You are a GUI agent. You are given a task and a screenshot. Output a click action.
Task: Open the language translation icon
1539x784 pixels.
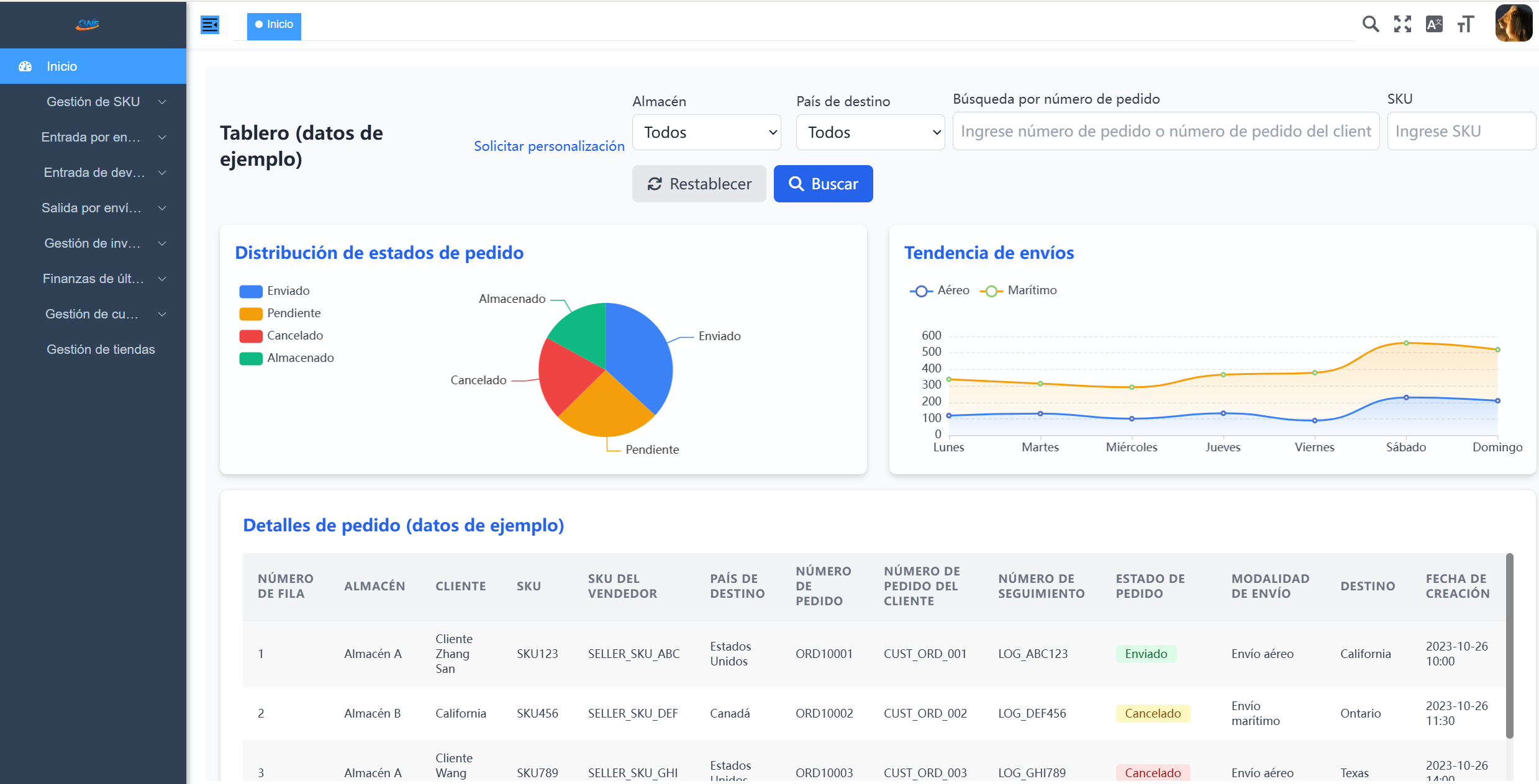[x=1434, y=24]
